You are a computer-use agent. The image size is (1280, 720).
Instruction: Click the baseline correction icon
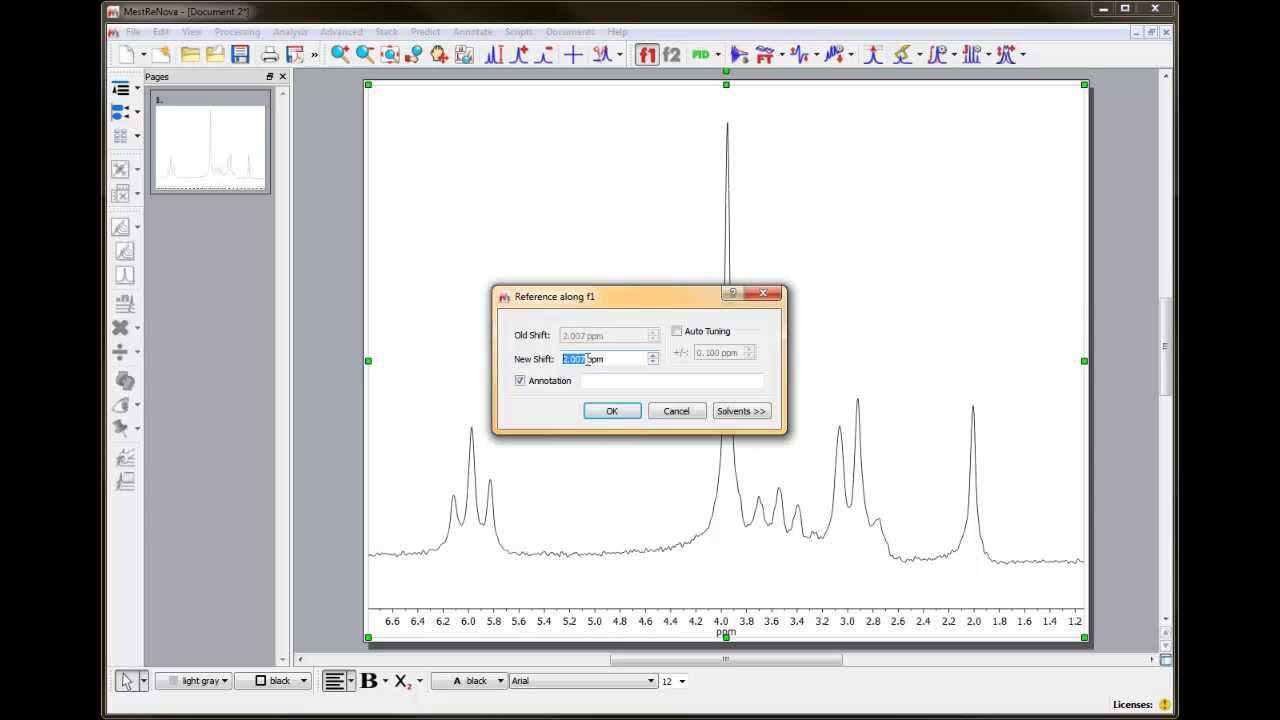833,55
